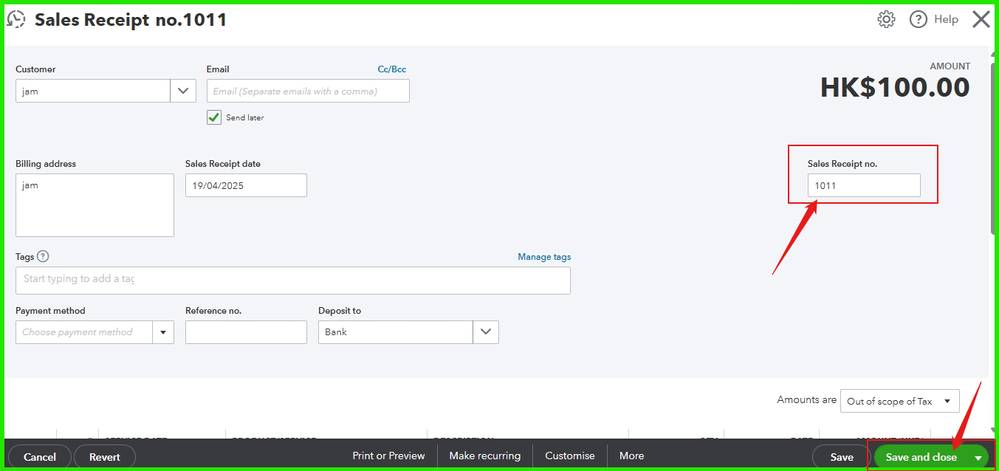Click the Revert button

coord(105,457)
